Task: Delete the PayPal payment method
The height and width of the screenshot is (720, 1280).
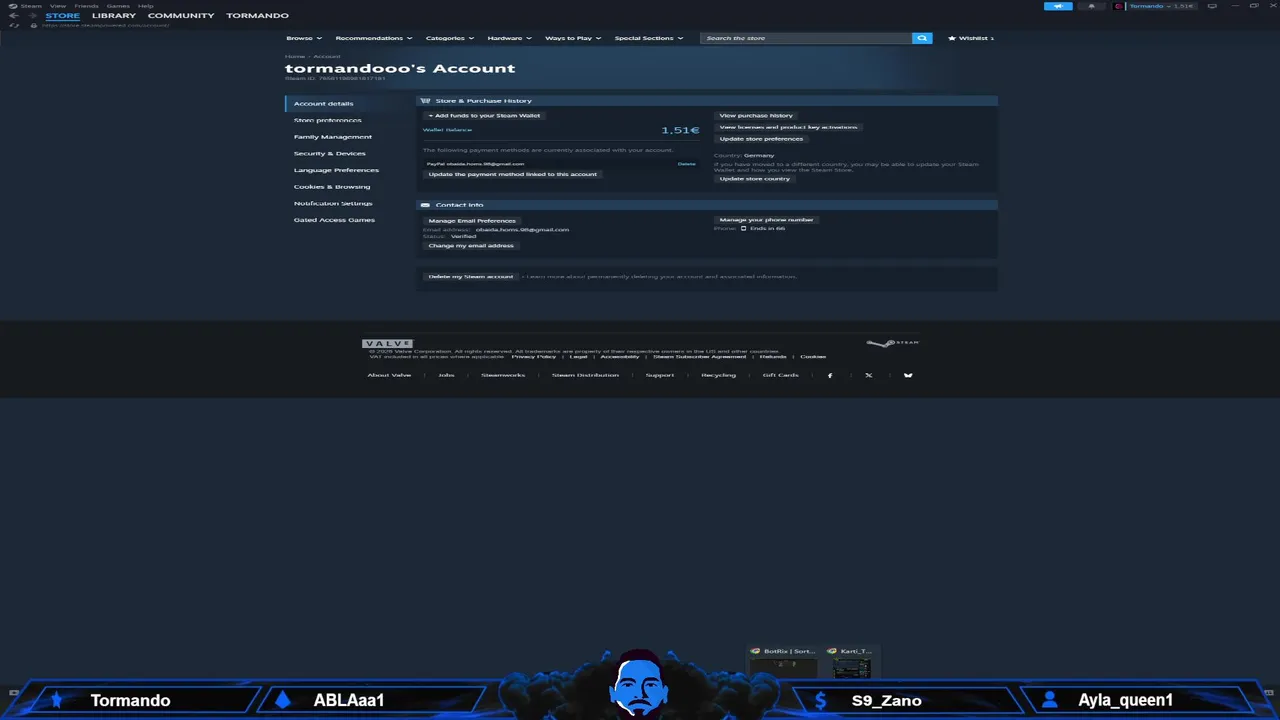Action: [x=686, y=163]
